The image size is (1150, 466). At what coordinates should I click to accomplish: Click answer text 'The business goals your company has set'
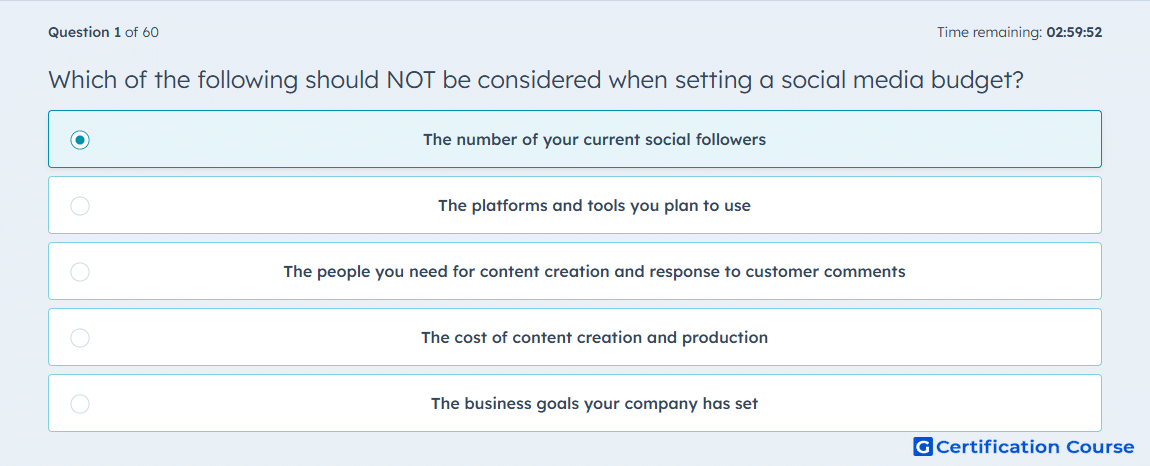[594, 404]
